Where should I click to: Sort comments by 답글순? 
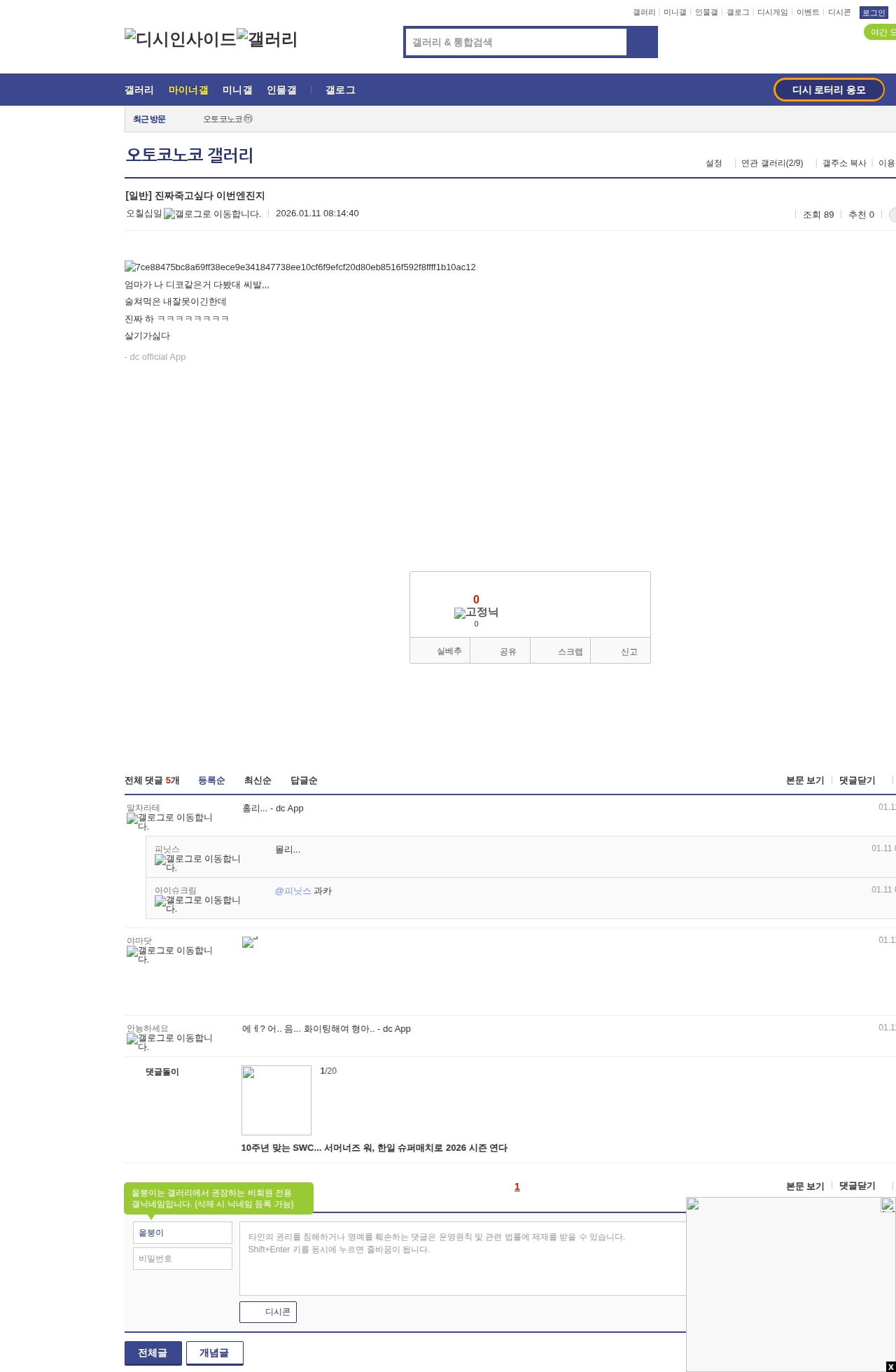[x=304, y=780]
